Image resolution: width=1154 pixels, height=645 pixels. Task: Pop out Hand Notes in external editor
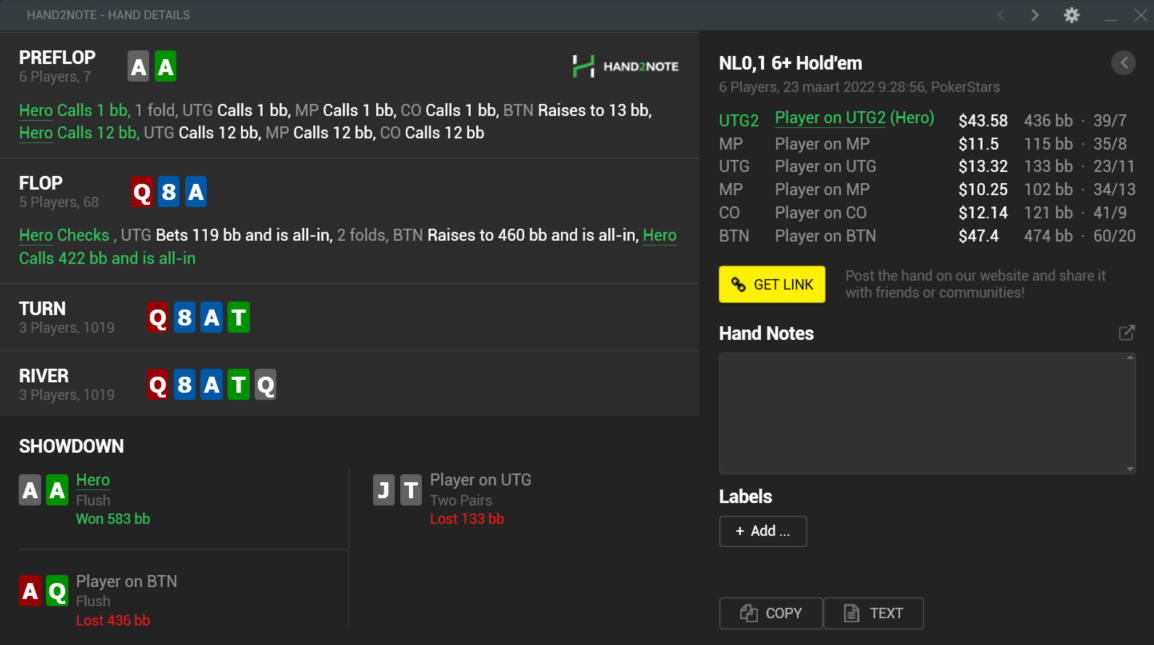point(1127,333)
